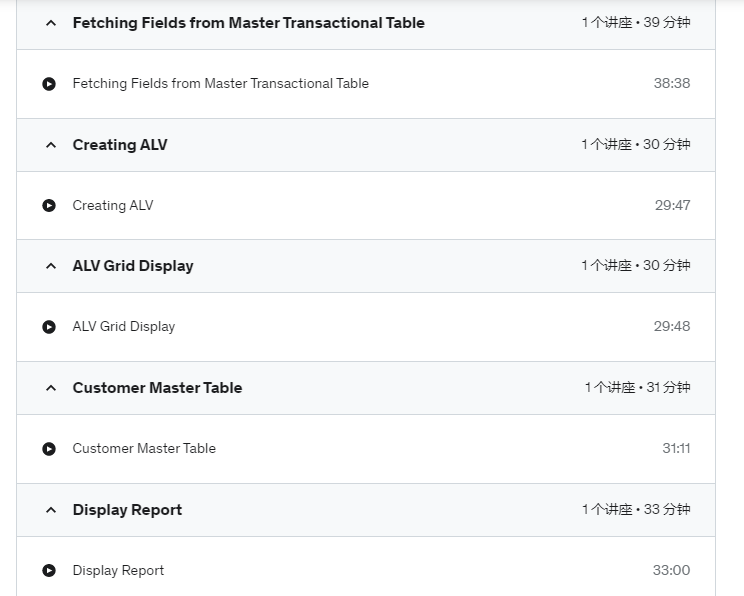Screen dimensions: 744x596
Task: Click the Creating ALV section heading
Action: click(x=120, y=145)
